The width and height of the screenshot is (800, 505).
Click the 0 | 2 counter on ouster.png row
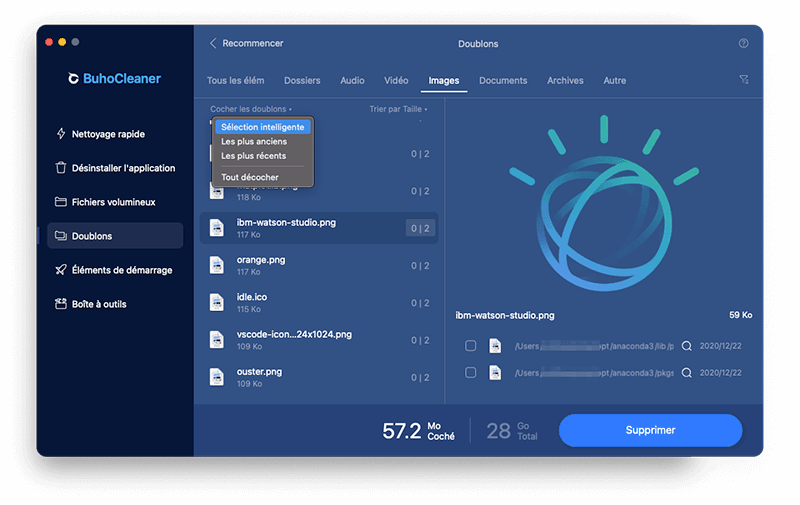tap(420, 377)
